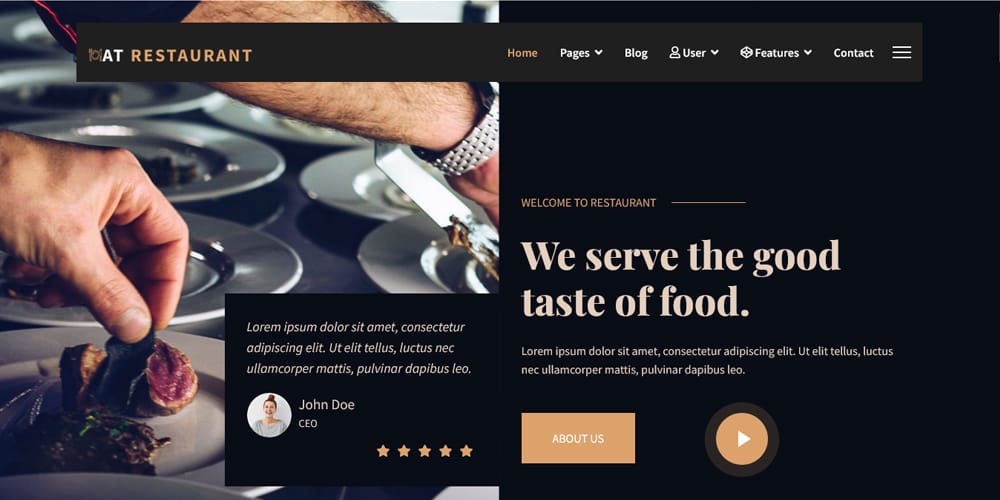The width and height of the screenshot is (1000, 500).
Task: Click the headline We serve the good
Action: point(680,256)
